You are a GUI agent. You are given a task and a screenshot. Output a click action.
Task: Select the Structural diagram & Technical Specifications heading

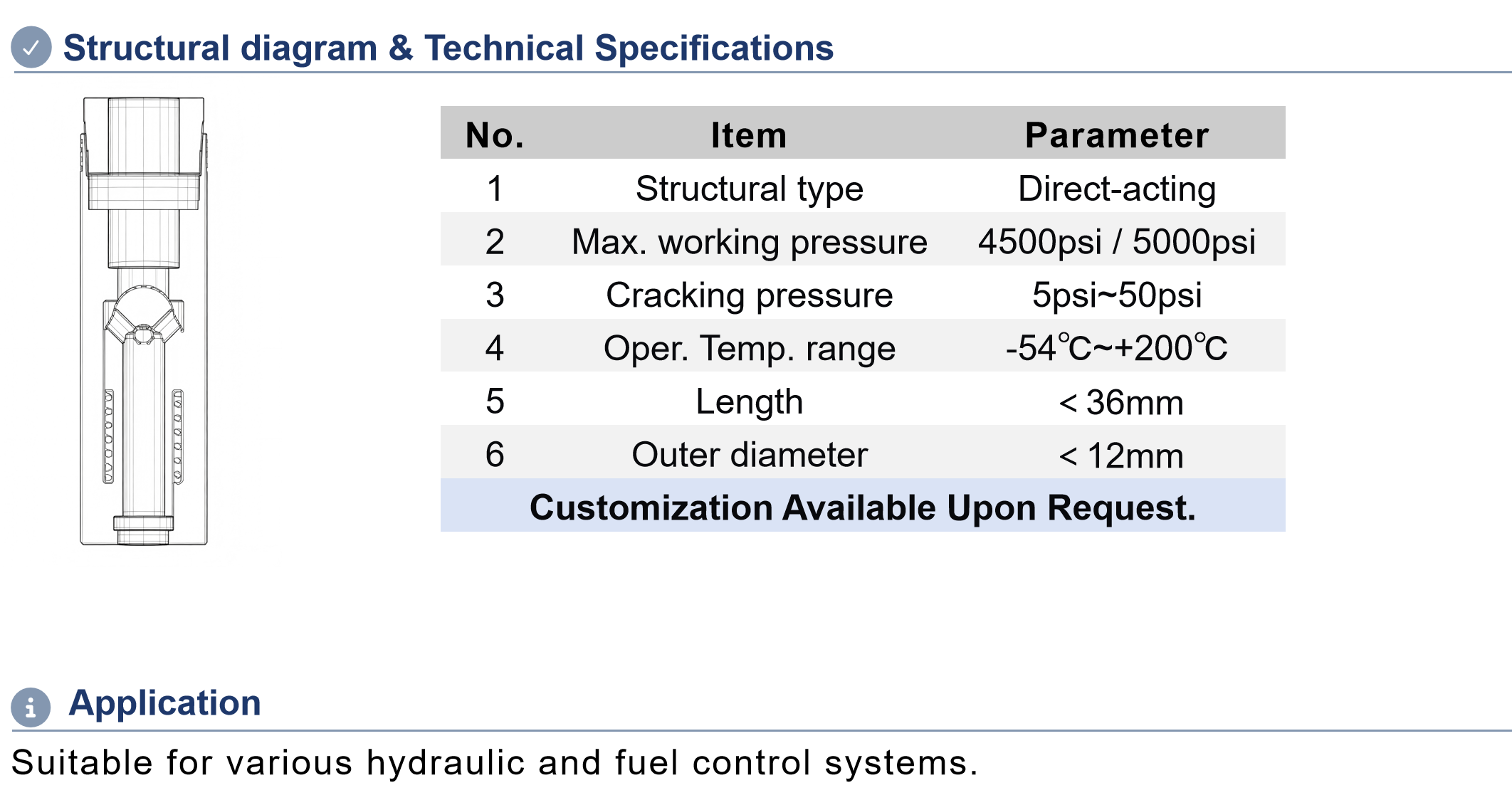click(x=448, y=48)
